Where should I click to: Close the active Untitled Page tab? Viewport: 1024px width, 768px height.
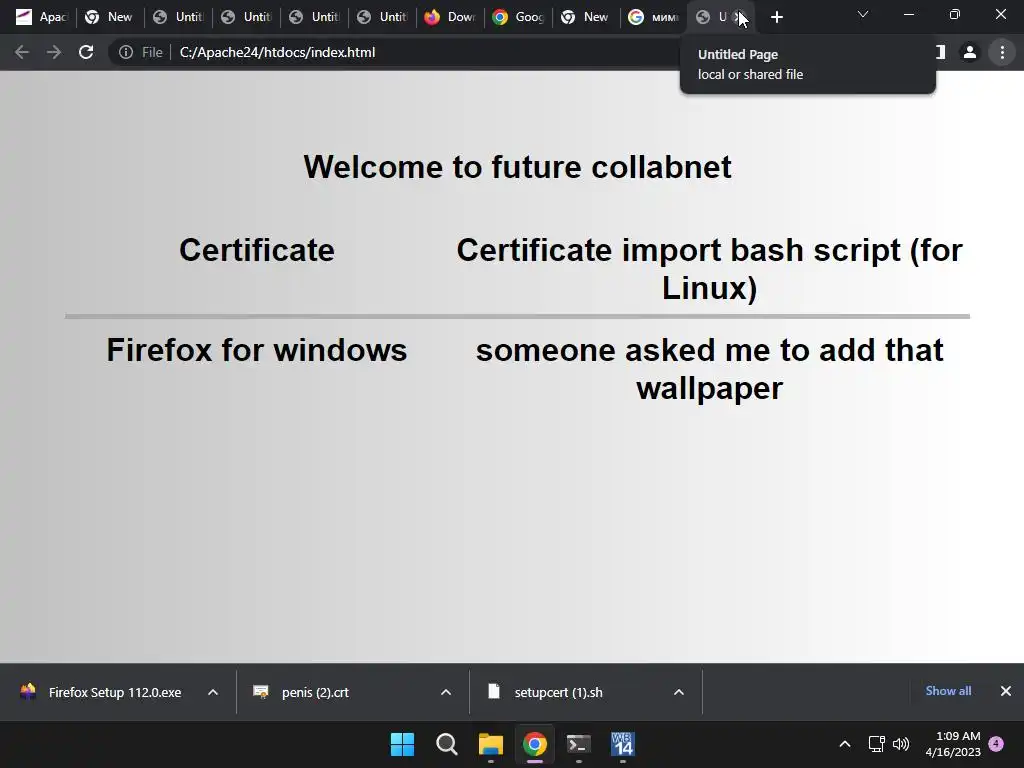tap(740, 17)
